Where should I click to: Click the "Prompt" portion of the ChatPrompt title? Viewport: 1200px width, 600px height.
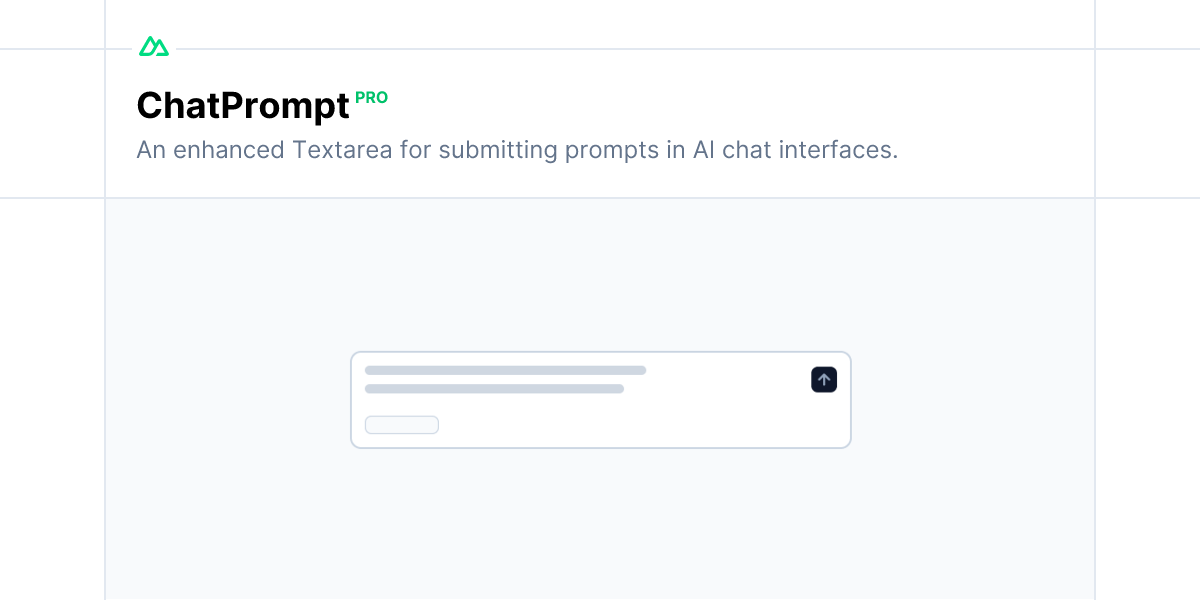(x=285, y=107)
